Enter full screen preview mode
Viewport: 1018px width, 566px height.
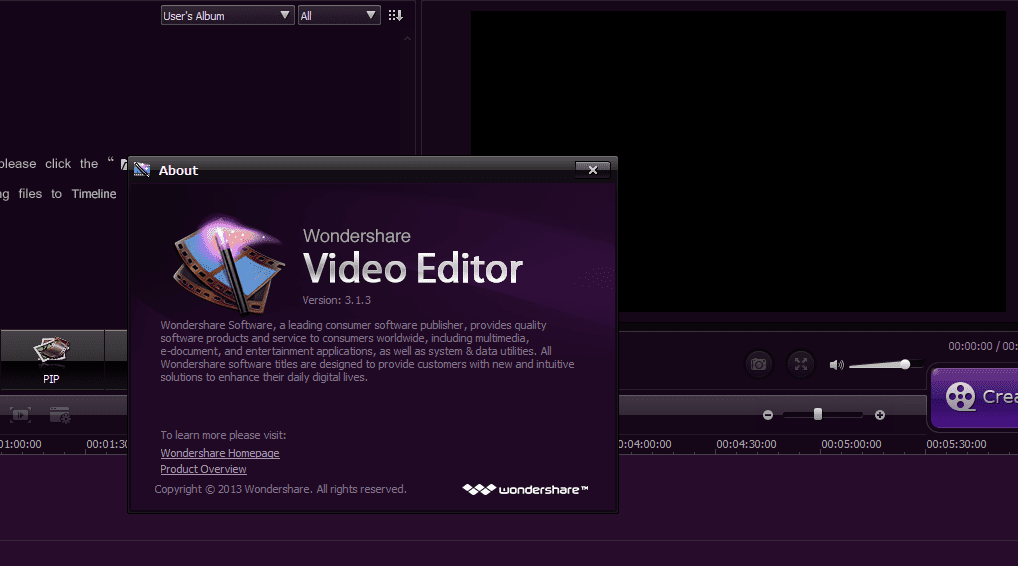800,364
